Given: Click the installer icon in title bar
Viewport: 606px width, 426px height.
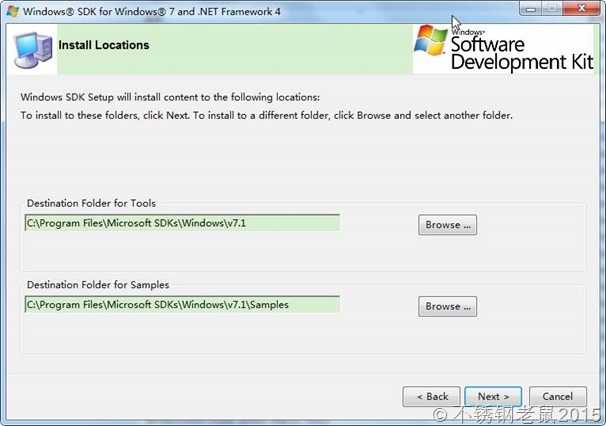Looking at the screenshot, I should click(12, 11).
